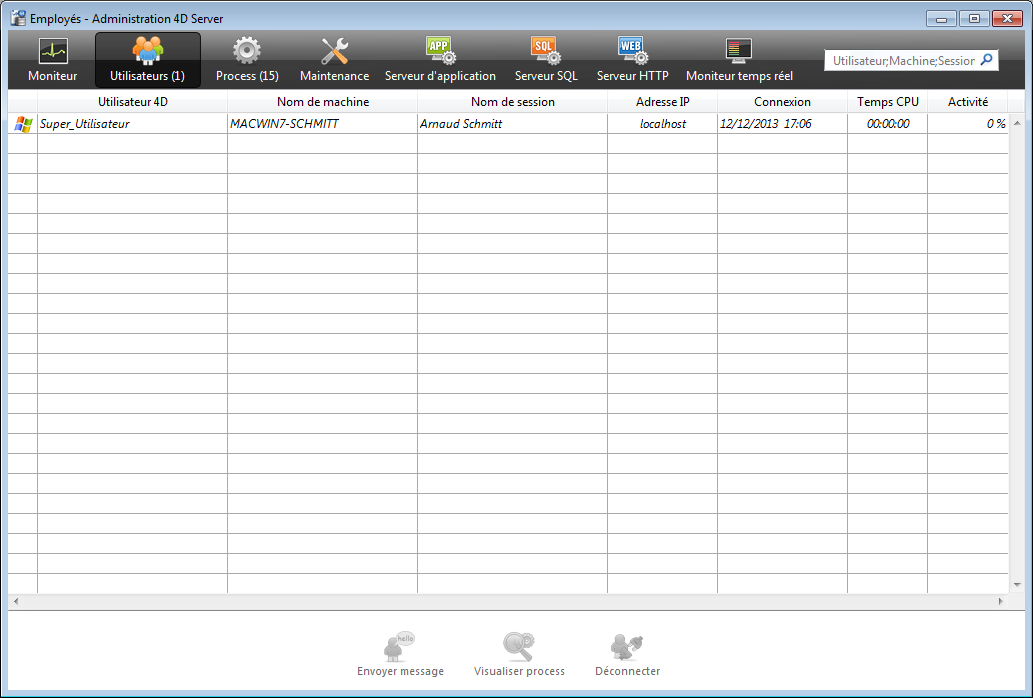The width and height of the screenshot is (1033, 698).
Task: Click the Utilisateurs (1) tab icon
Action: (x=148, y=52)
